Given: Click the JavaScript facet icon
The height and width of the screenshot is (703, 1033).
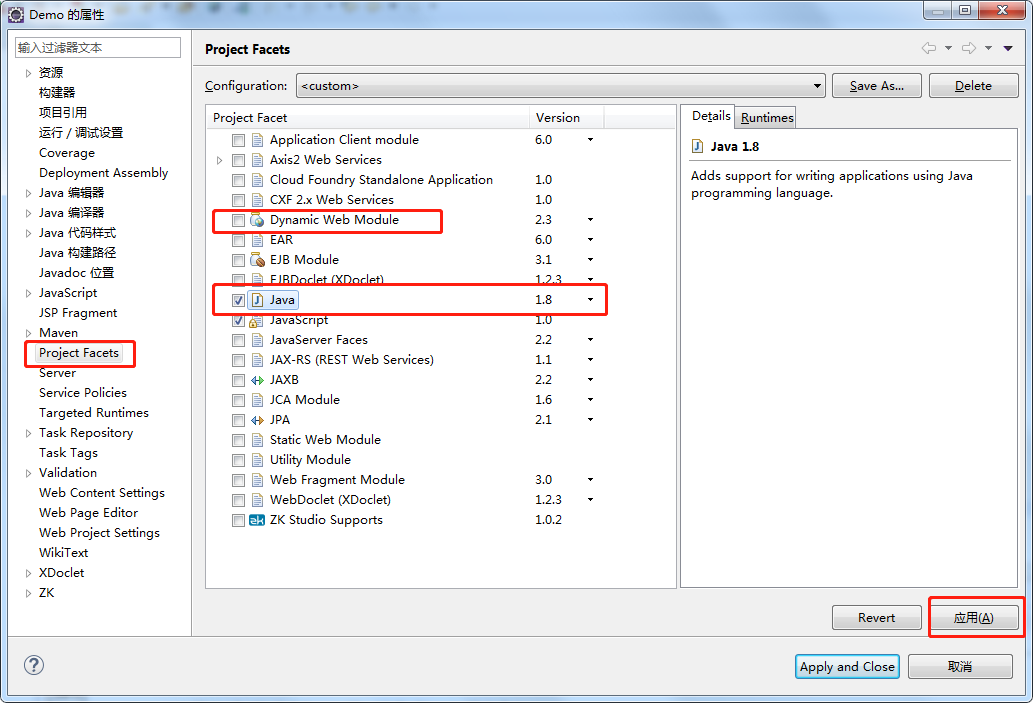Looking at the screenshot, I should pos(258,320).
